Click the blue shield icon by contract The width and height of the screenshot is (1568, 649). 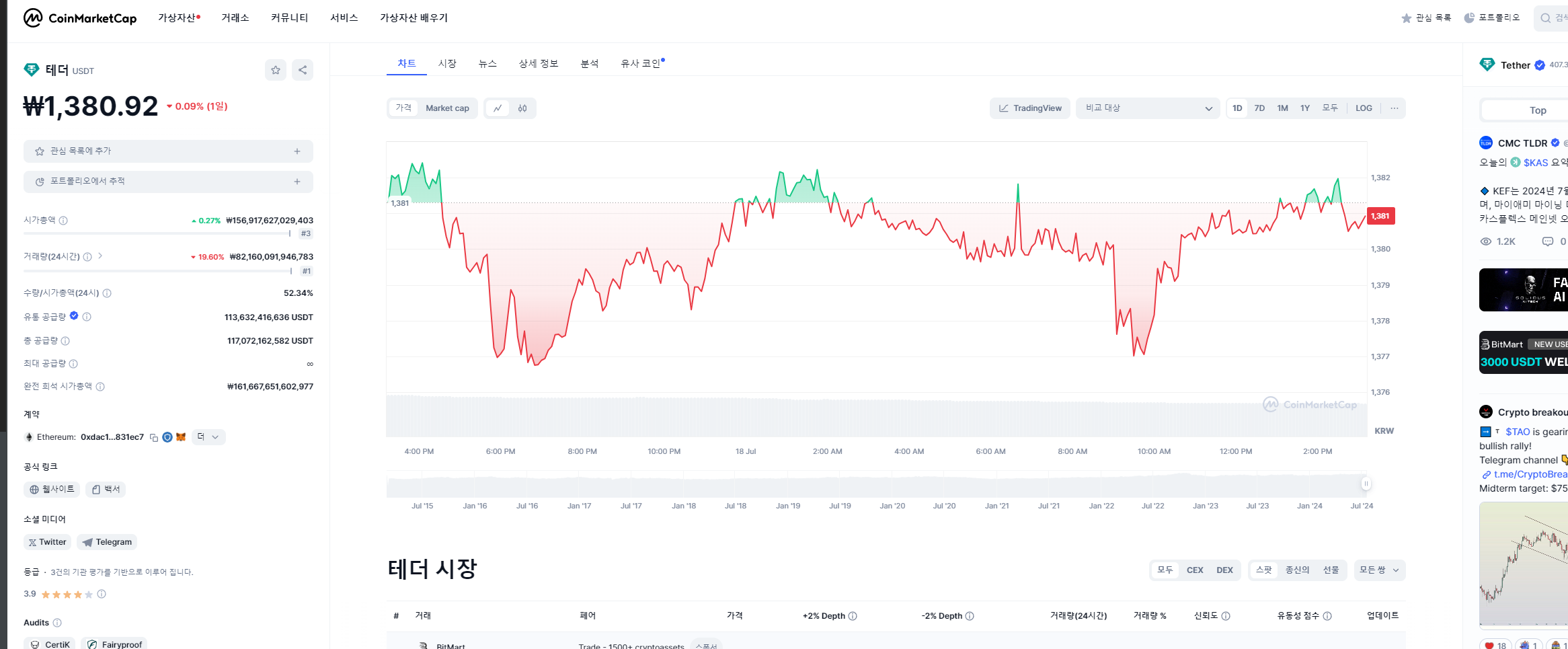pos(167,437)
